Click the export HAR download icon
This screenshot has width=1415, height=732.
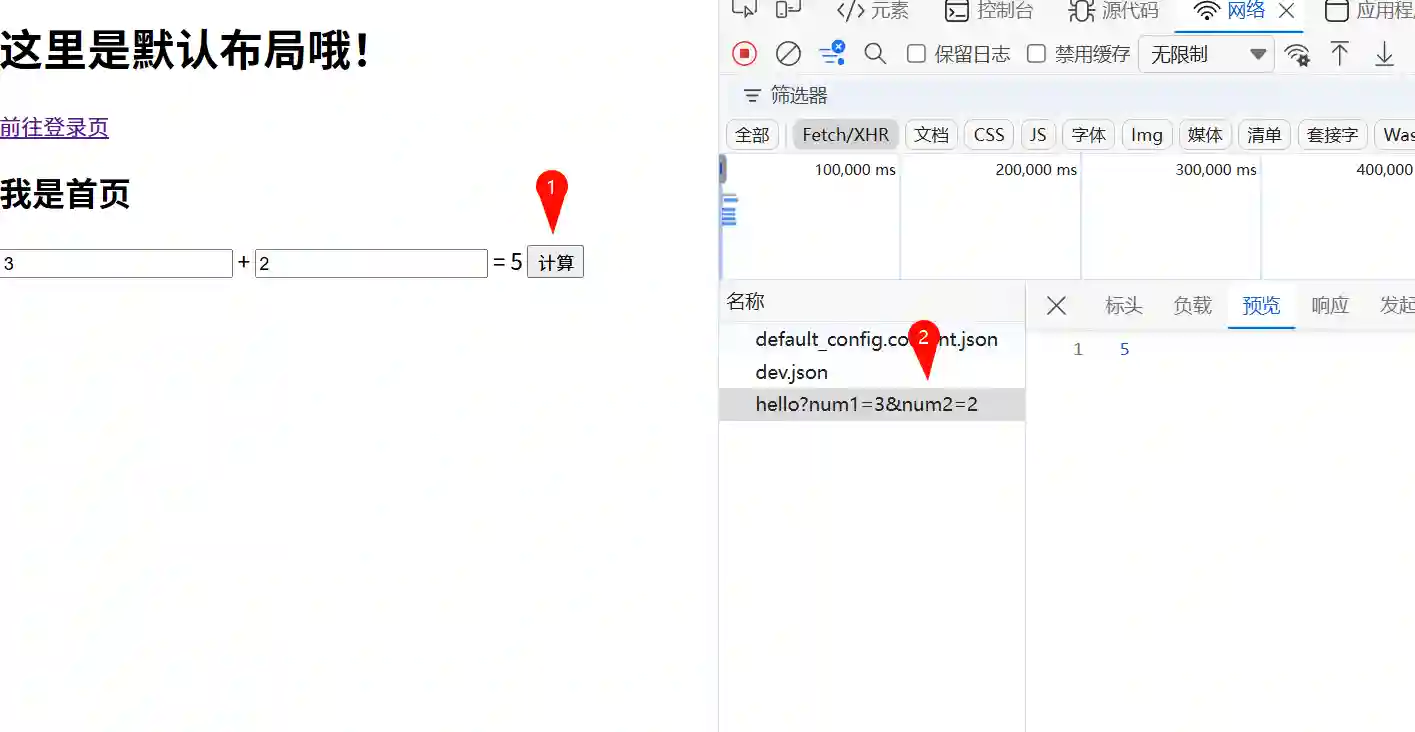coord(1384,54)
